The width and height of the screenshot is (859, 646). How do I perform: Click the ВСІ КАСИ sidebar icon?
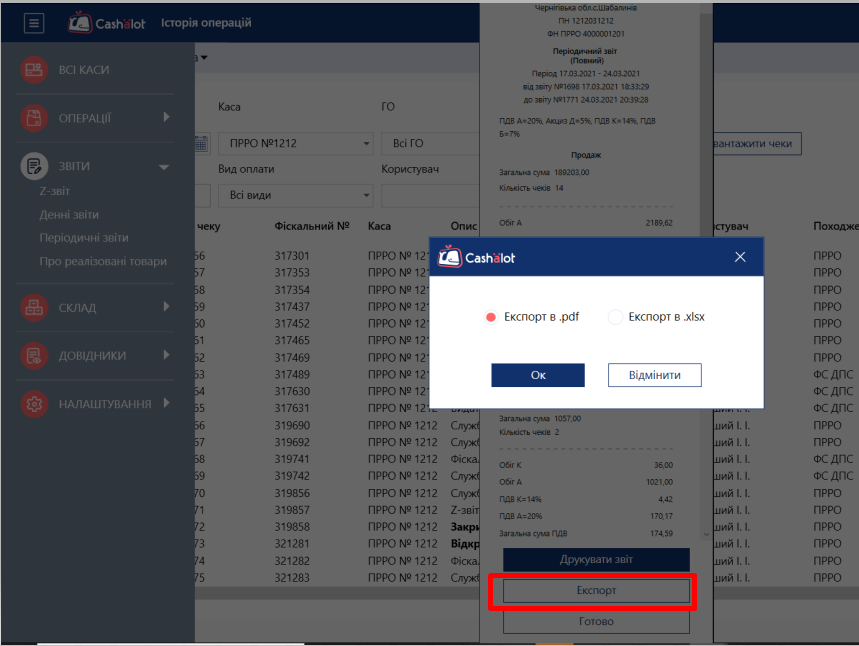34,70
